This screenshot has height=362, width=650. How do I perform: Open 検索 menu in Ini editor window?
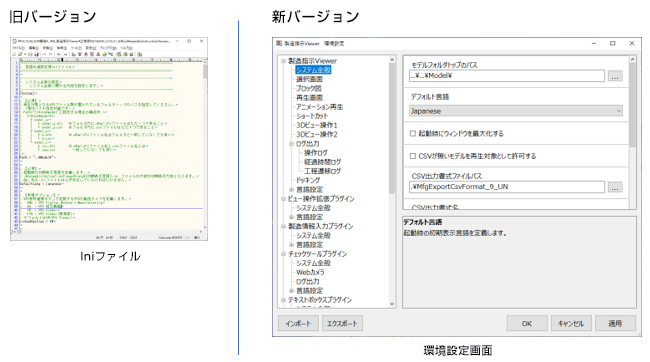(x=61, y=48)
